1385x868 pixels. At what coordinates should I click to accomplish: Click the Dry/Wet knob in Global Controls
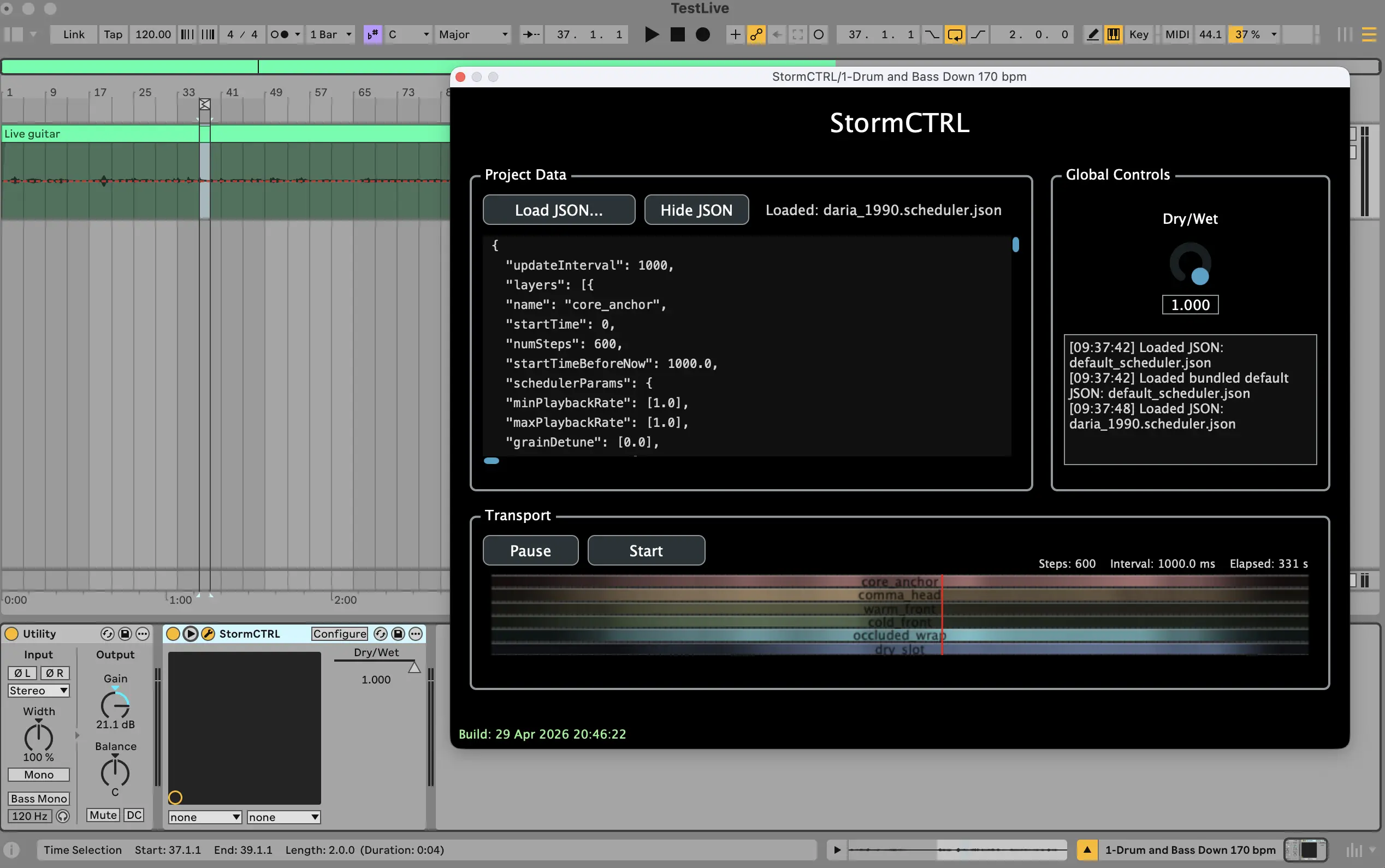(1190, 264)
